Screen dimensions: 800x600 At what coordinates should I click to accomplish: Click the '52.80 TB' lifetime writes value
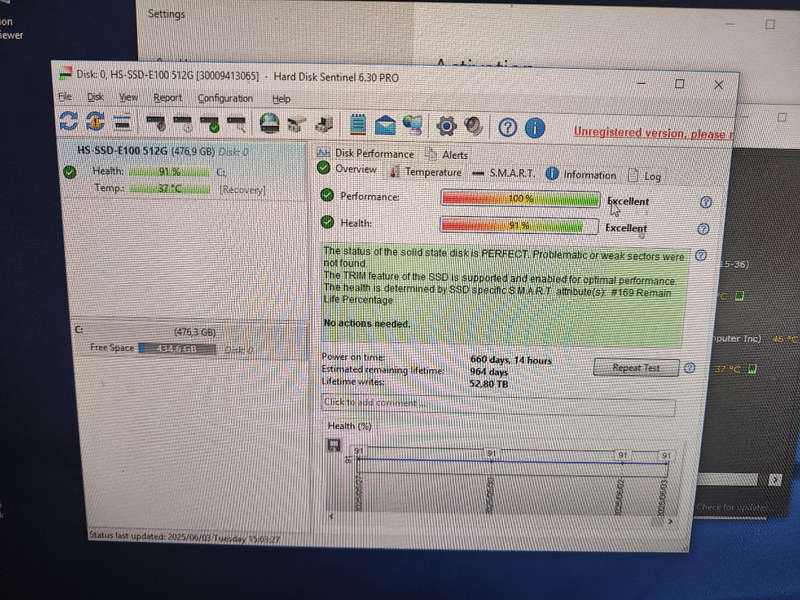click(x=489, y=384)
